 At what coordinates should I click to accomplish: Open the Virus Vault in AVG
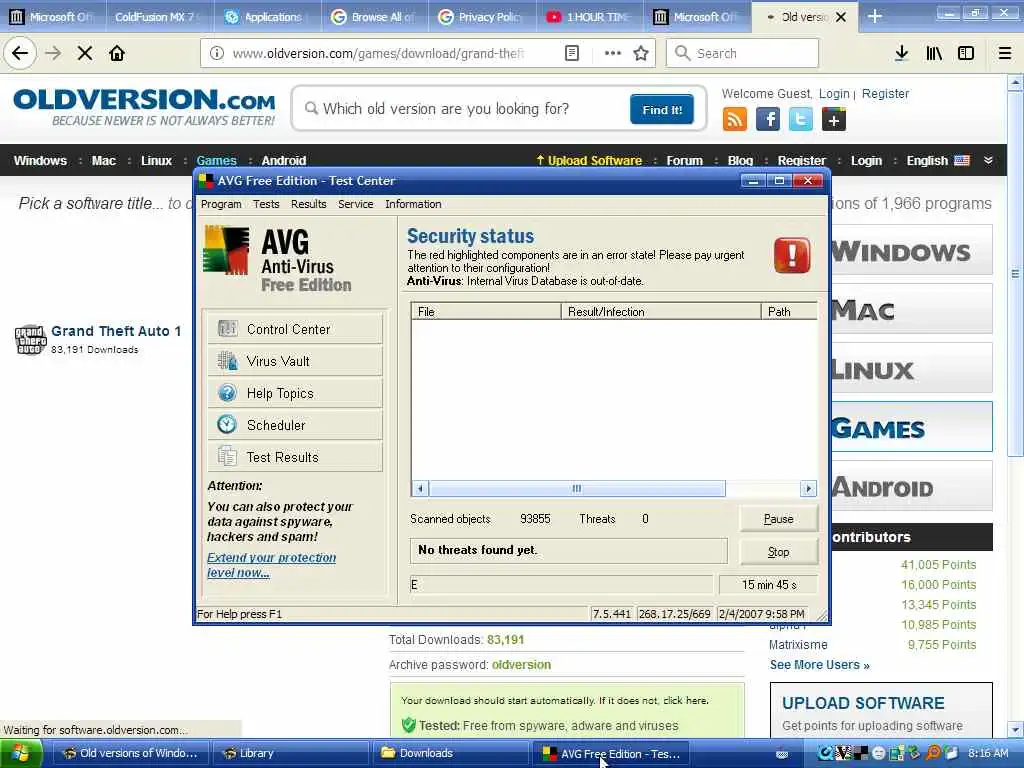pyautogui.click(x=295, y=361)
